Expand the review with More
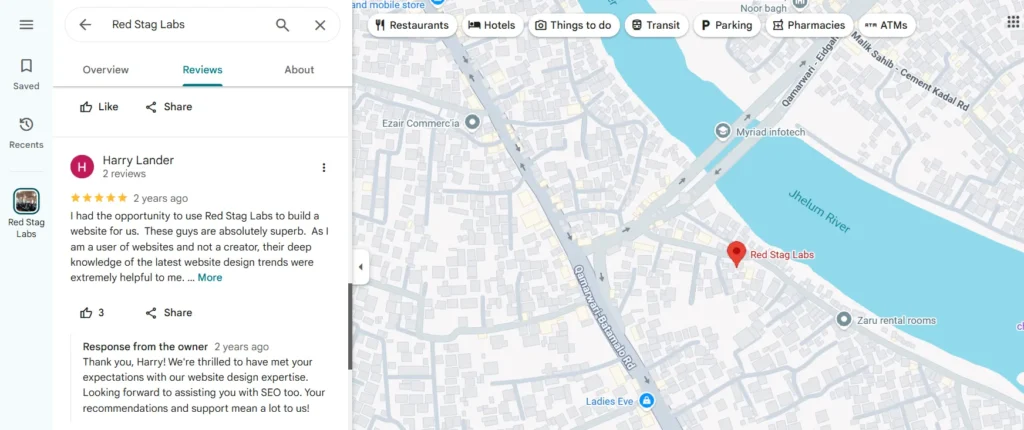The height and width of the screenshot is (430, 1024). [210, 278]
